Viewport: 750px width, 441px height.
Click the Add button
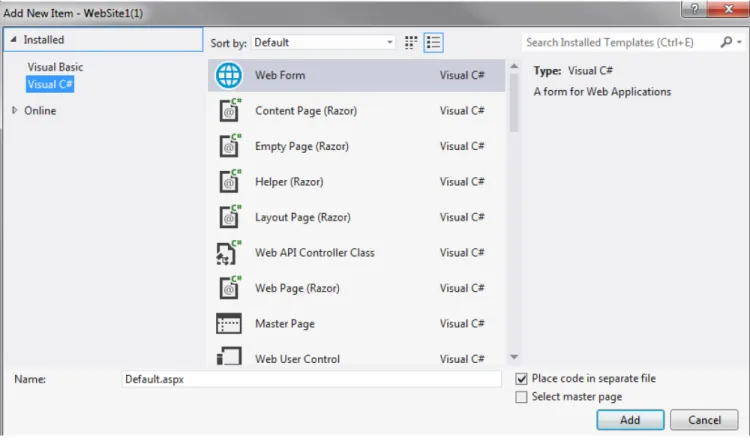(630, 420)
